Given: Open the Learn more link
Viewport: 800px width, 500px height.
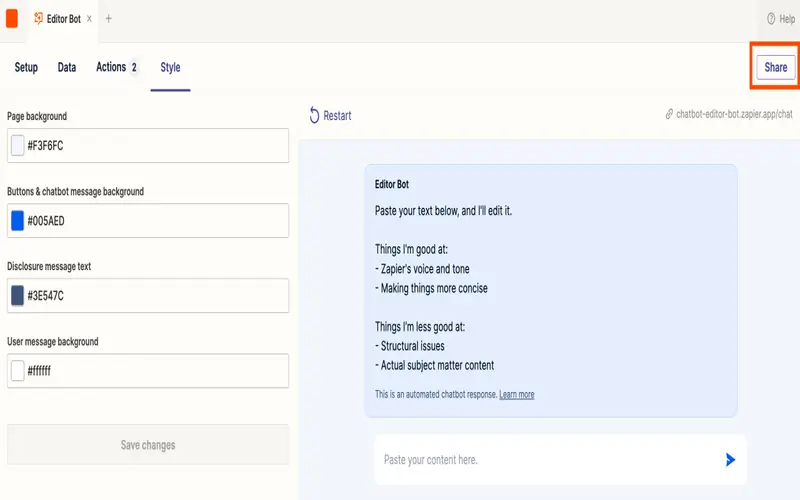Looking at the screenshot, I should [516, 394].
